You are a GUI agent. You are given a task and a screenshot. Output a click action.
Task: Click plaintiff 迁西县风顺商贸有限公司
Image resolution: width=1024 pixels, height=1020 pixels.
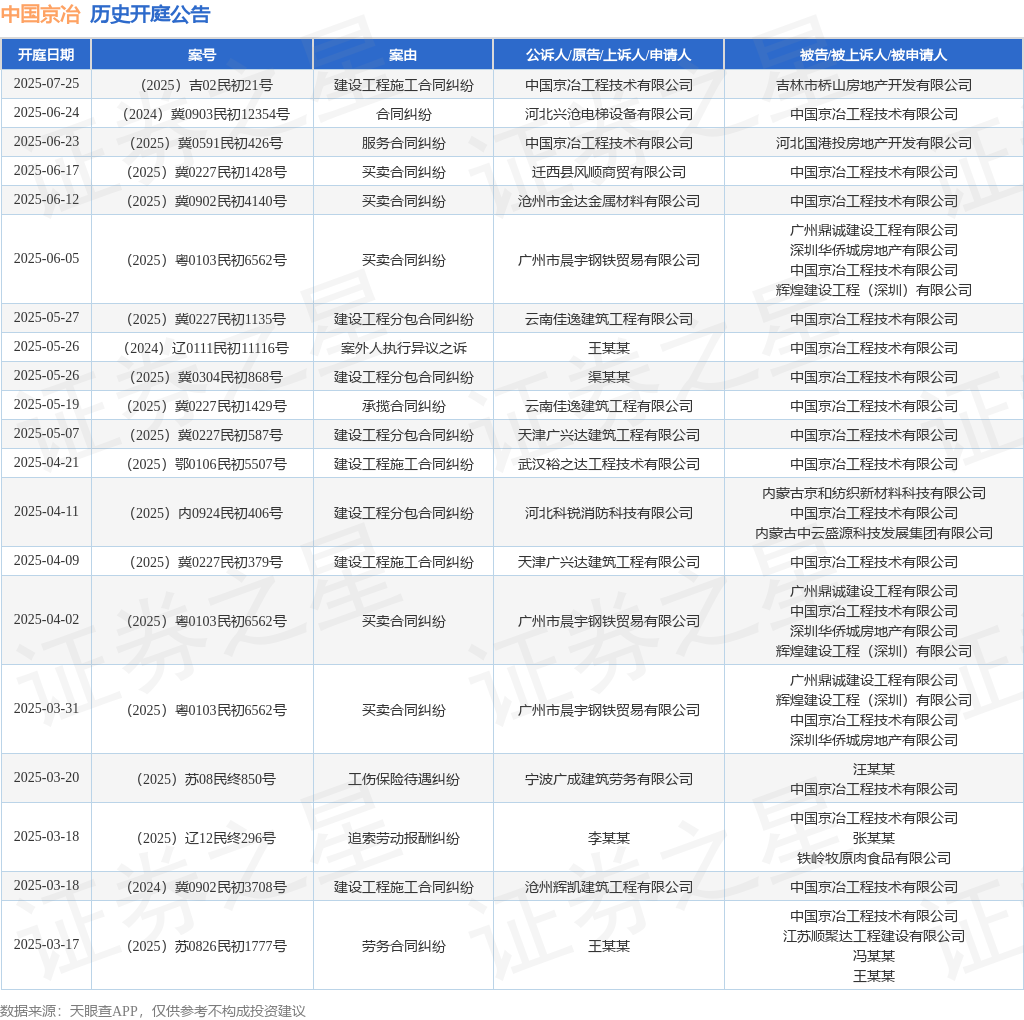pyautogui.click(x=609, y=172)
